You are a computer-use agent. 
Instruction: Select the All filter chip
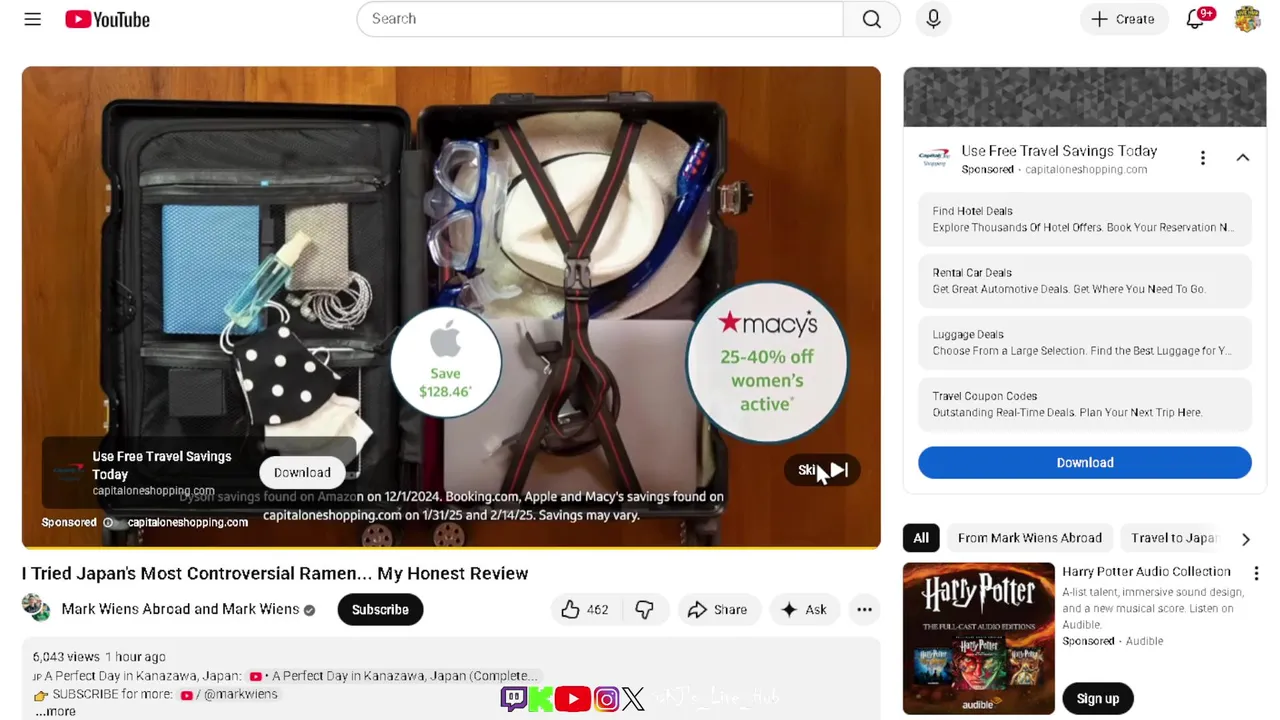921,538
